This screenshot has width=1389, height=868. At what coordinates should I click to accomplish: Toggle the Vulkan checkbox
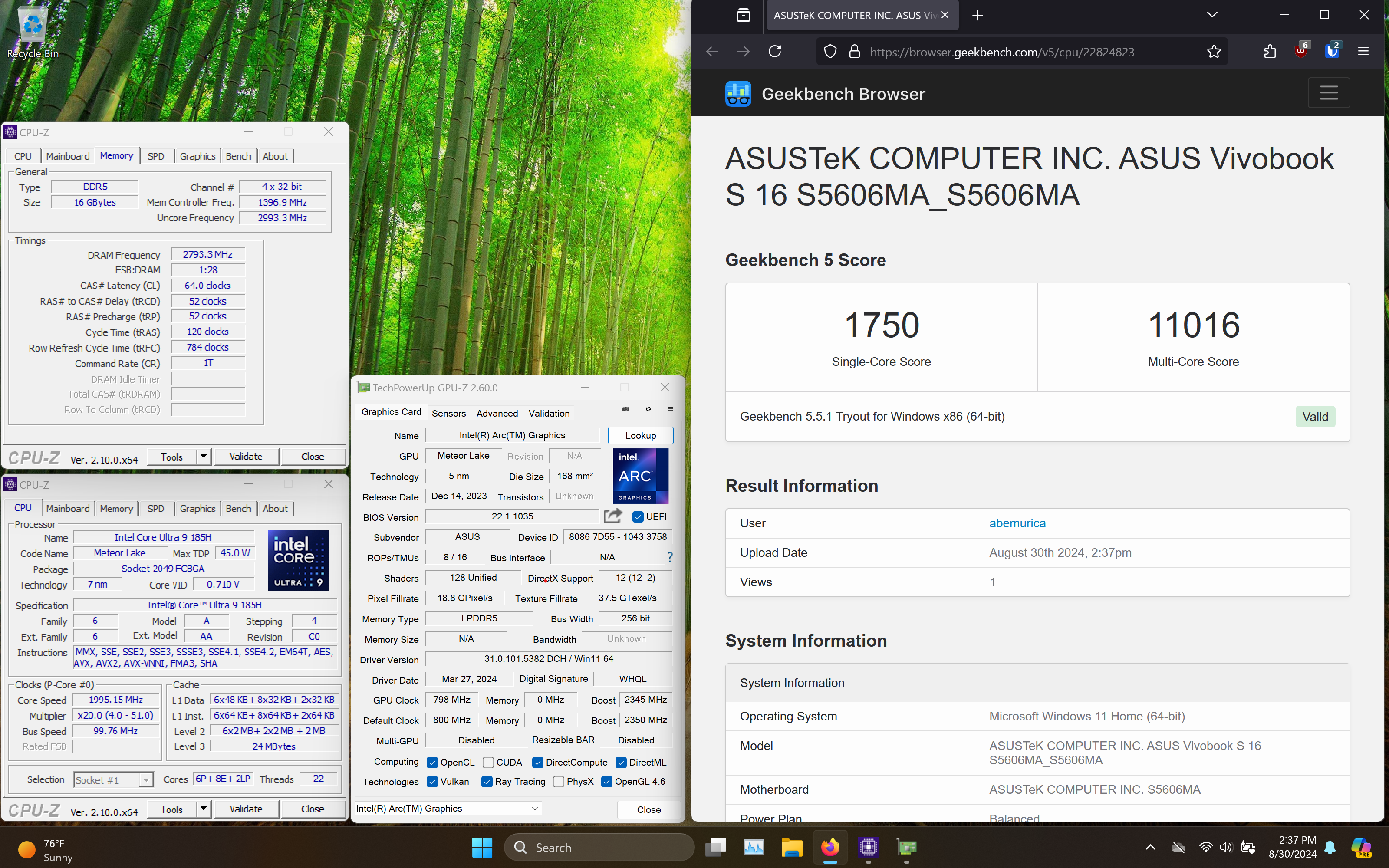(432, 782)
